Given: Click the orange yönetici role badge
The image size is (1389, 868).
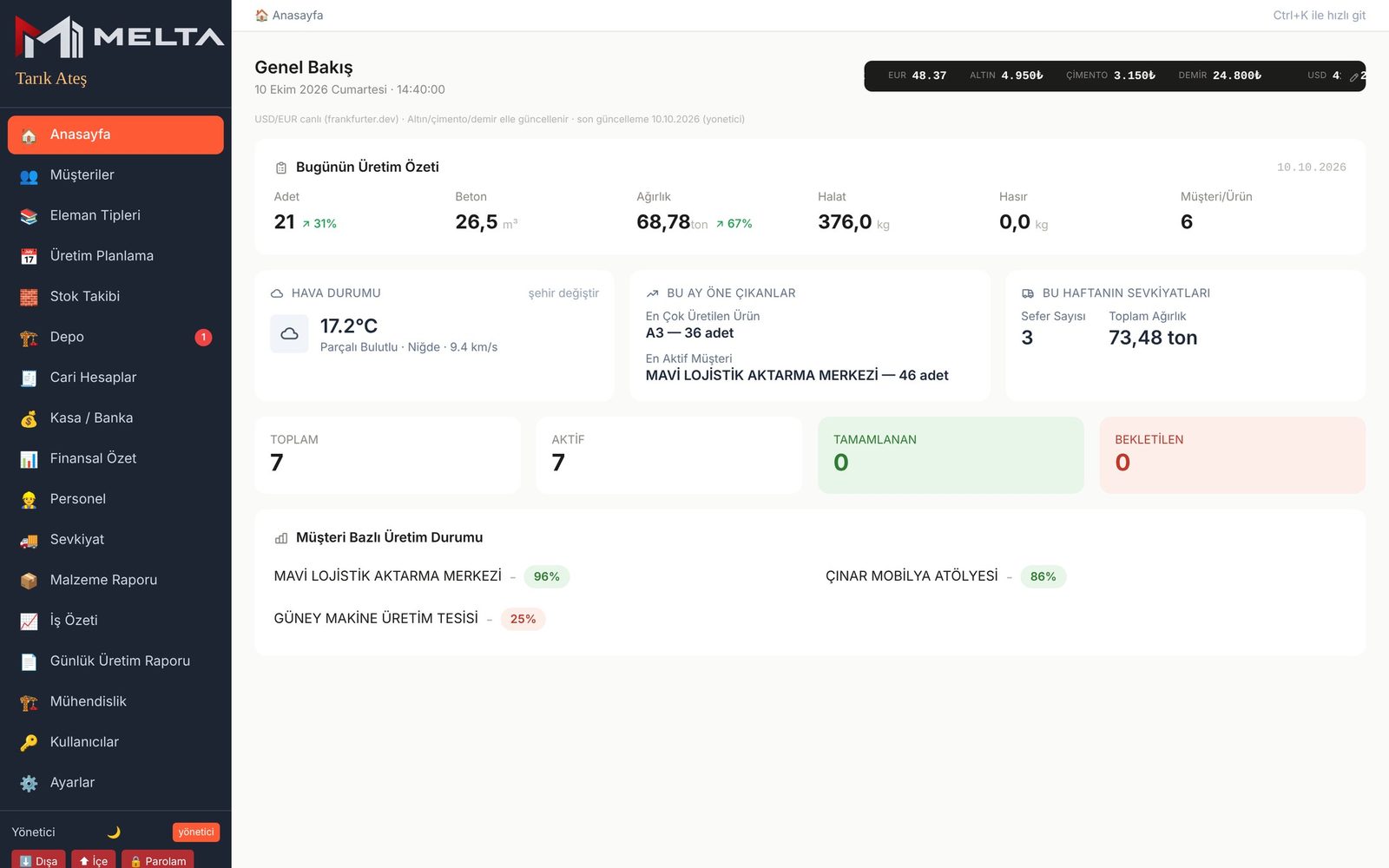Looking at the screenshot, I should (196, 832).
